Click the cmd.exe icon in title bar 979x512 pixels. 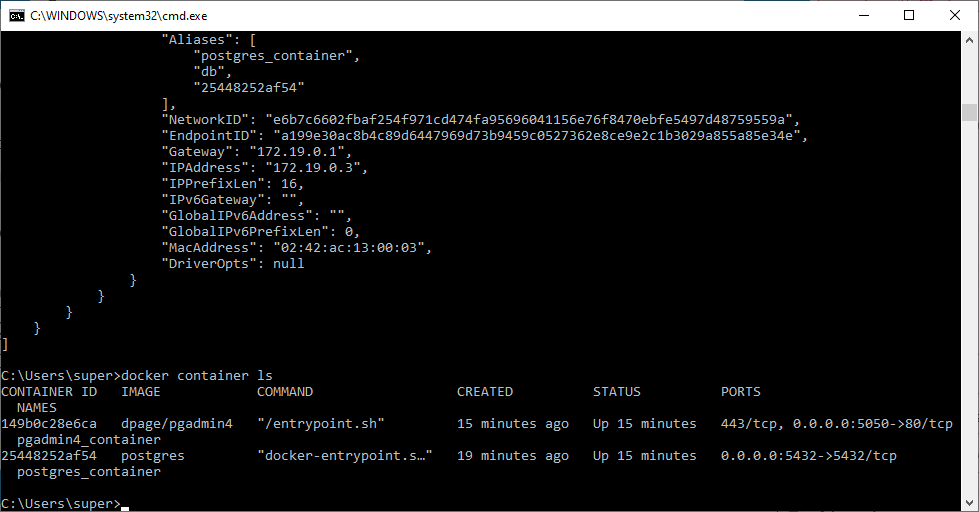[16, 15]
